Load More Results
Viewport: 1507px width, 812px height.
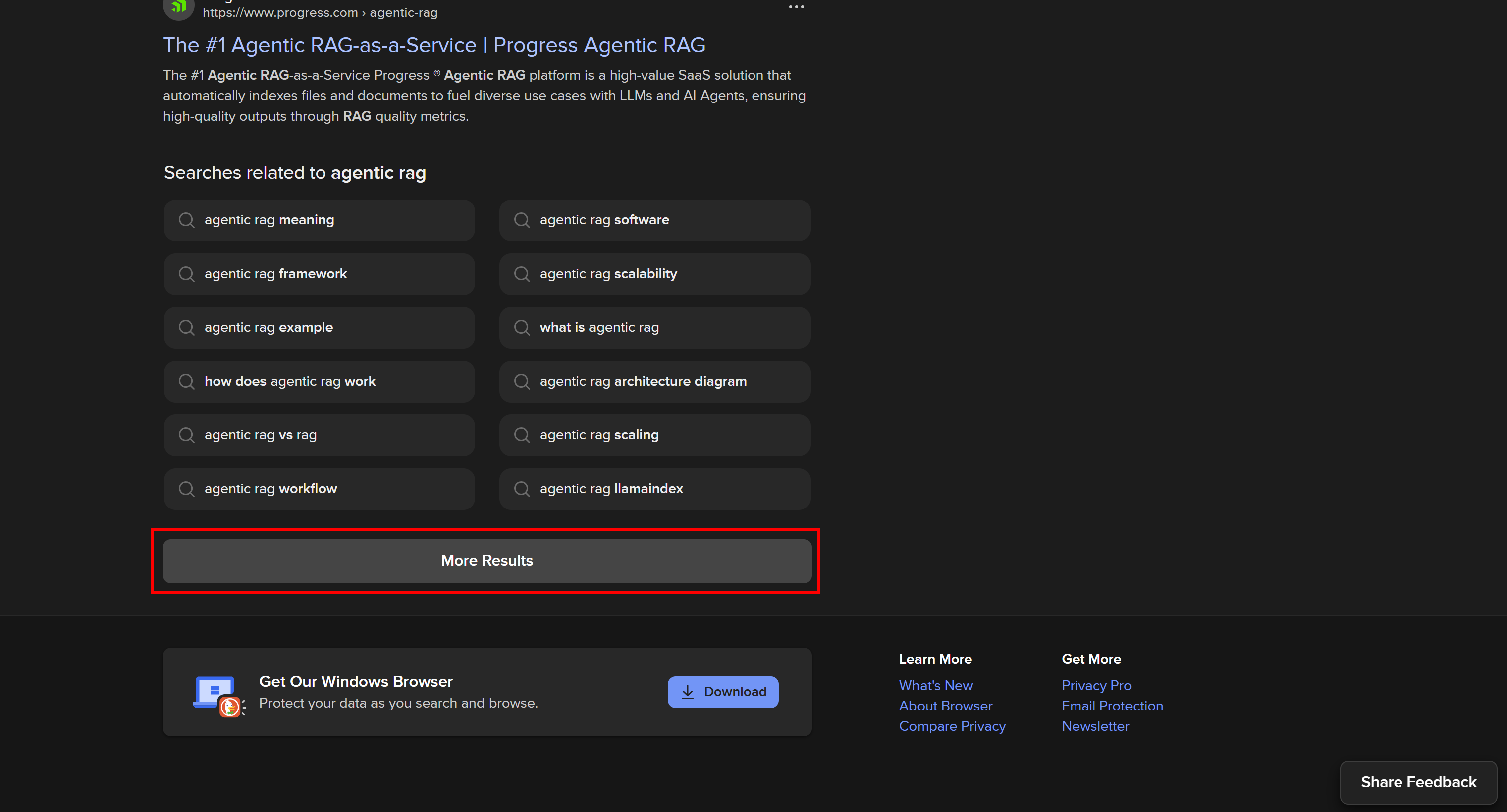point(487,560)
